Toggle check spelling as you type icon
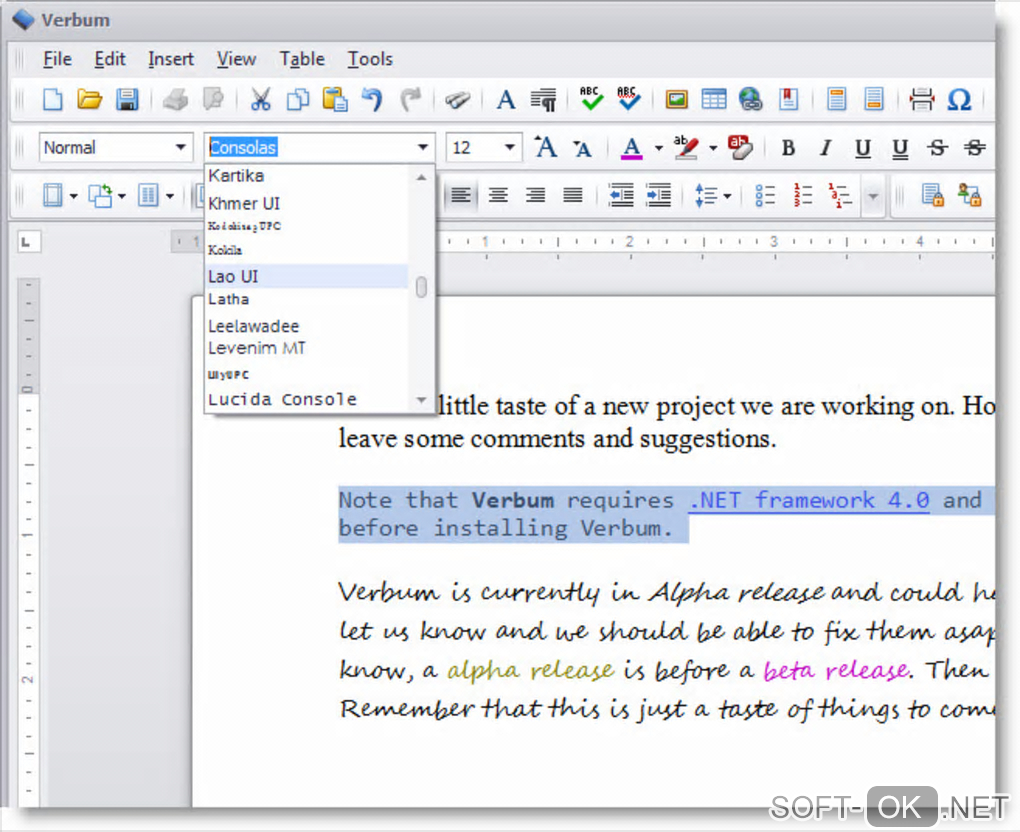The width and height of the screenshot is (1020, 832). tap(628, 99)
